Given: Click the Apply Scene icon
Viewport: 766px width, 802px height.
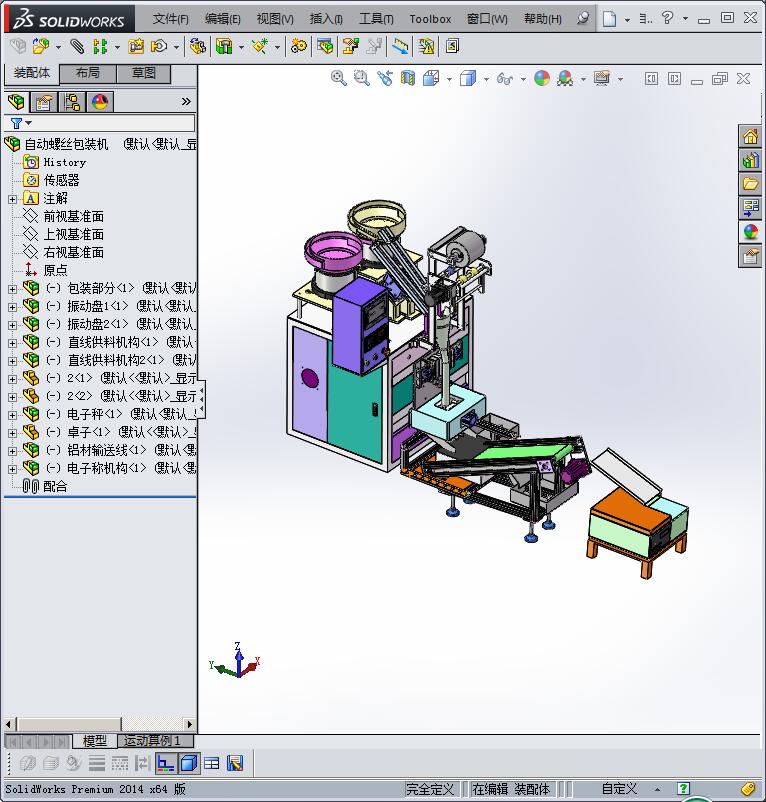Looking at the screenshot, I should click(565, 78).
